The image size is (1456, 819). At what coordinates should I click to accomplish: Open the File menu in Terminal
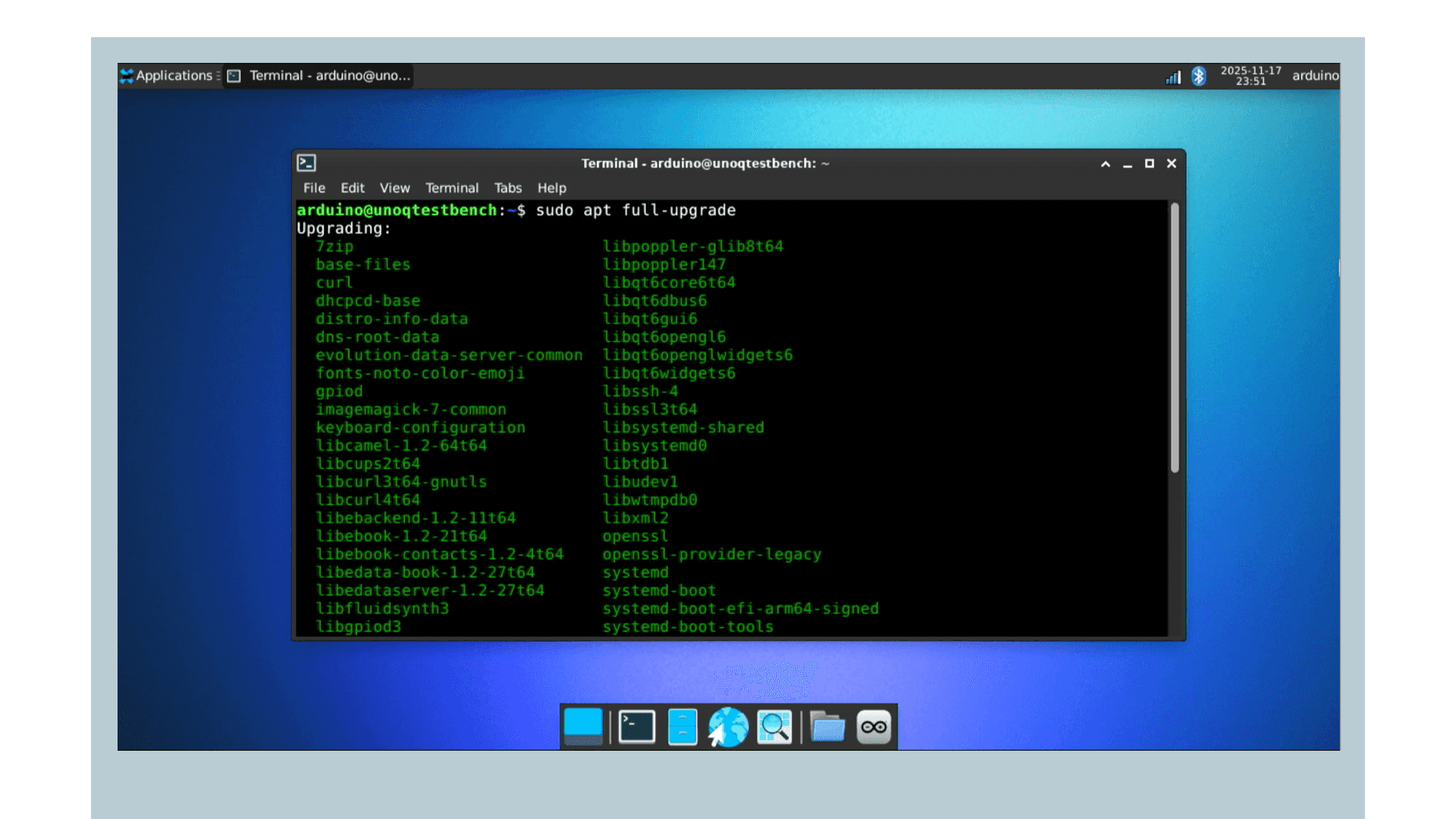(x=314, y=188)
